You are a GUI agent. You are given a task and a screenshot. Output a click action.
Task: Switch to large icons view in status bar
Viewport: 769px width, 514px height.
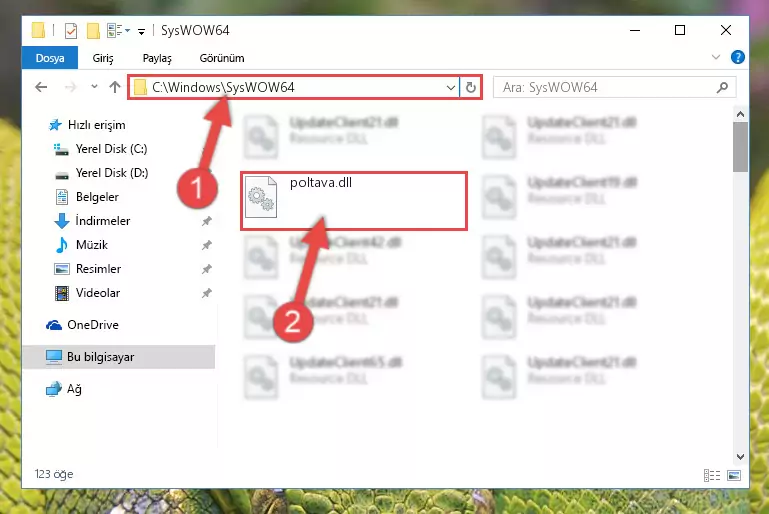pos(734,475)
